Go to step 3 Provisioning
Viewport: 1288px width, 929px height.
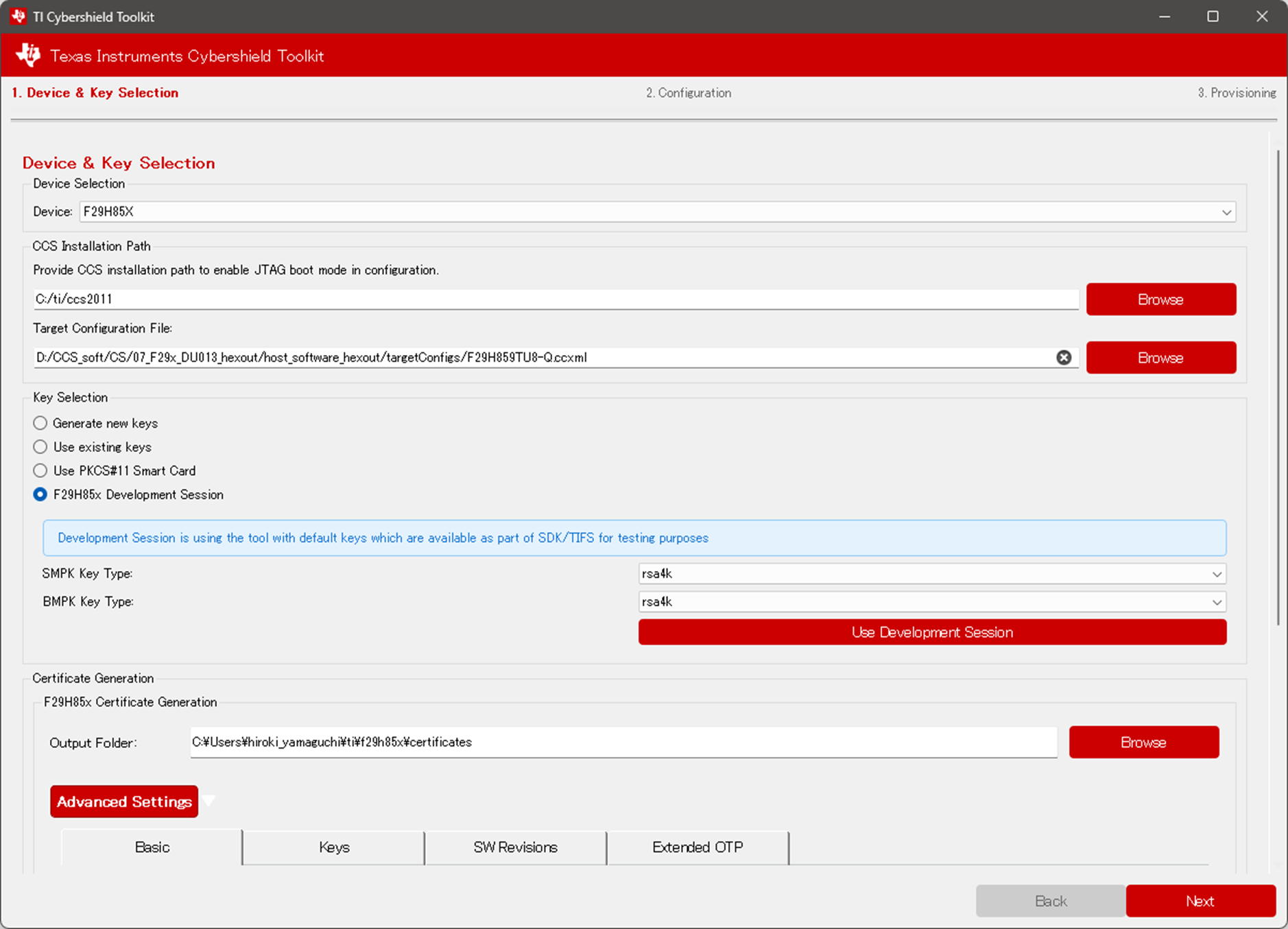pyautogui.click(x=1237, y=93)
